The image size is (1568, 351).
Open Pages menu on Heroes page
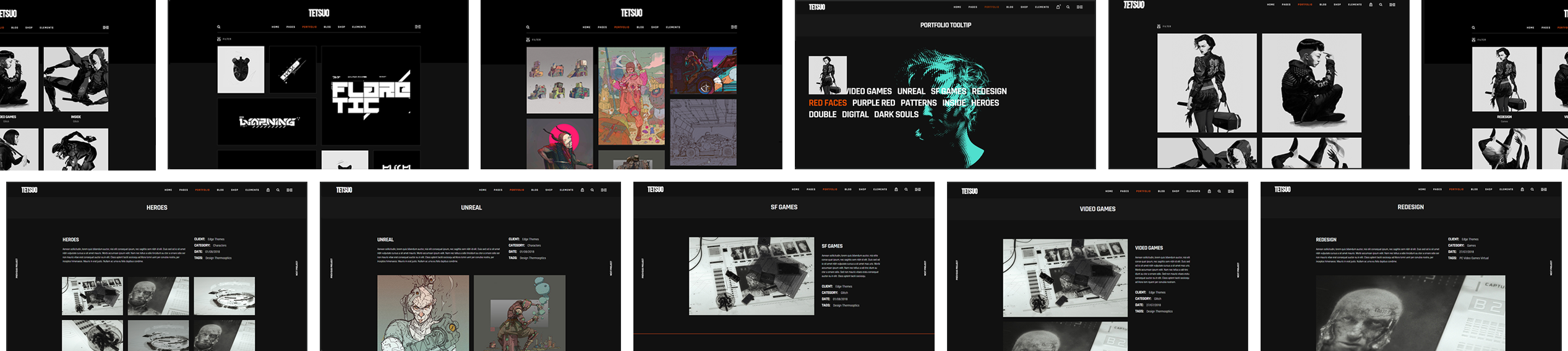(x=184, y=190)
